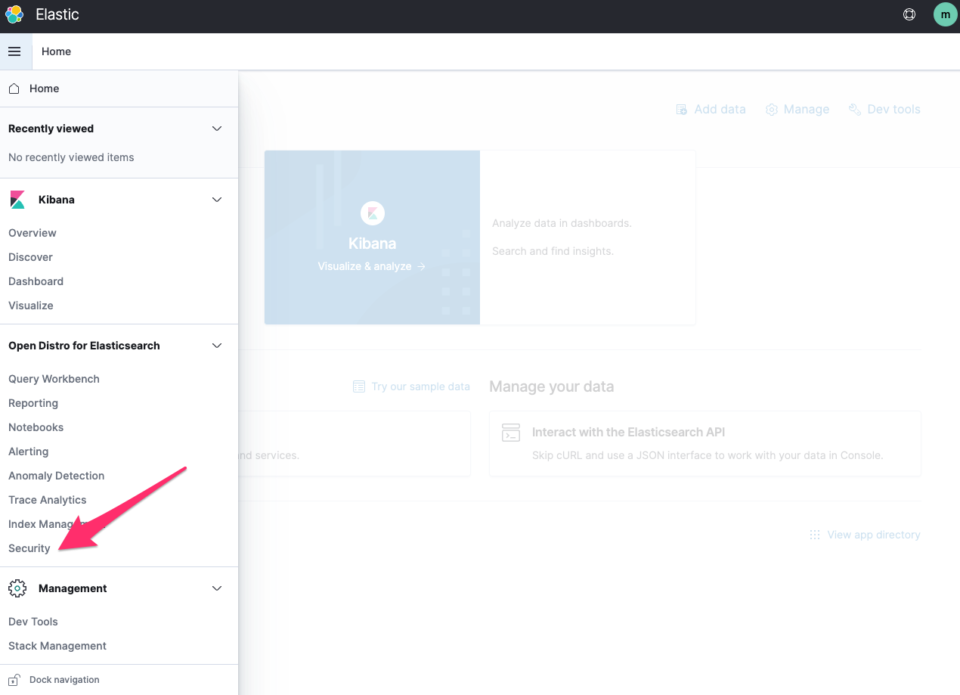
Task: Open Trace Analytics
Action: [47, 500]
